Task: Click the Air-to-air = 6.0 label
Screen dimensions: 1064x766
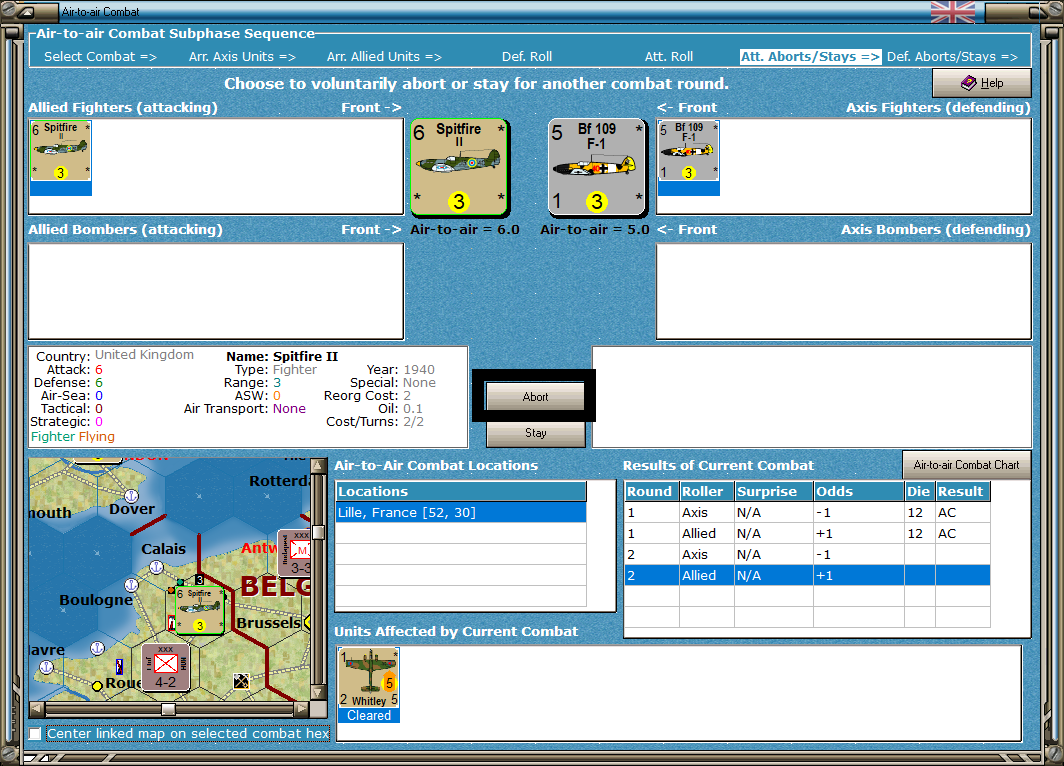Action: coord(465,230)
